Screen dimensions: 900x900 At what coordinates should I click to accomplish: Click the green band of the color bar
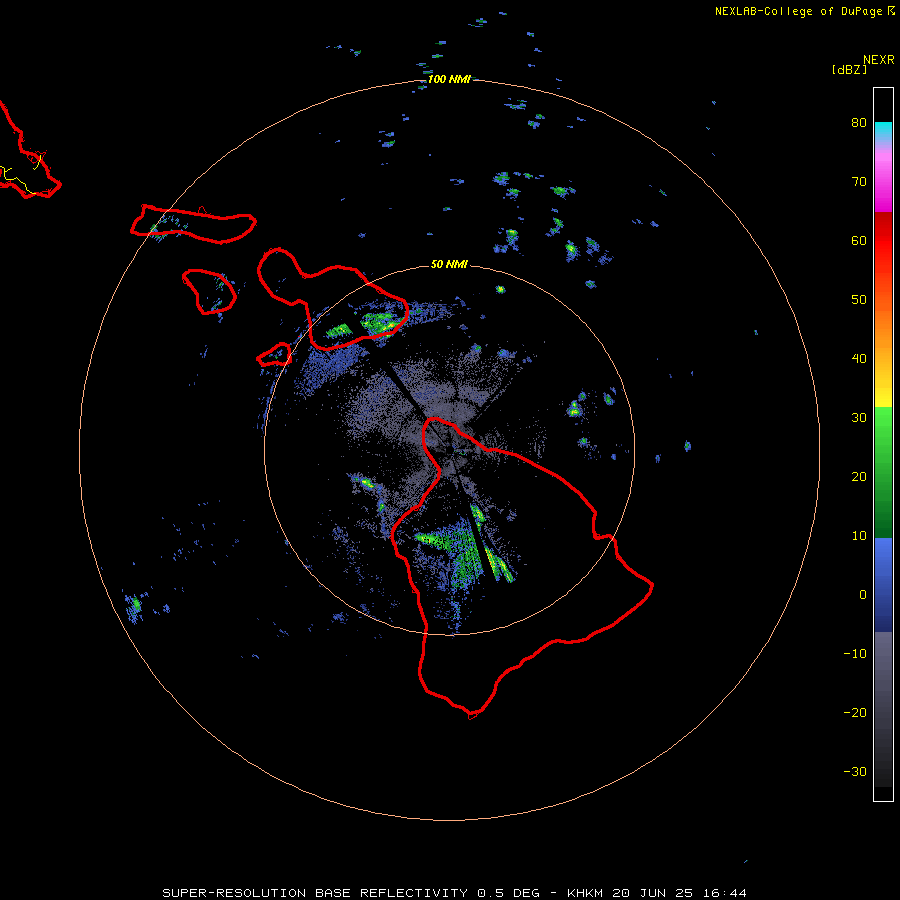(x=883, y=472)
